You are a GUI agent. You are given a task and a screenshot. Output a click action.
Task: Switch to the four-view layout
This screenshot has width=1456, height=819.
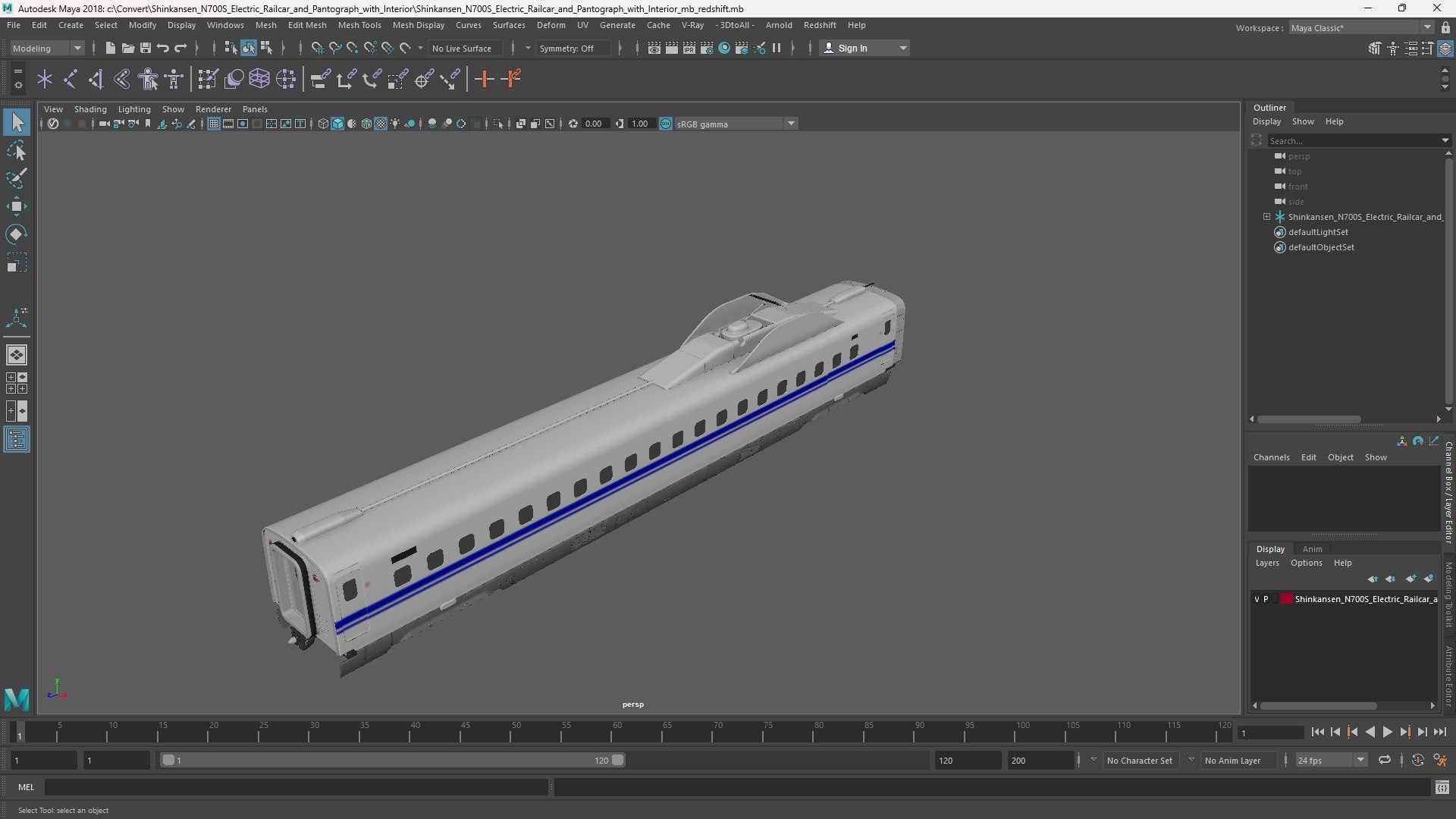(x=17, y=382)
